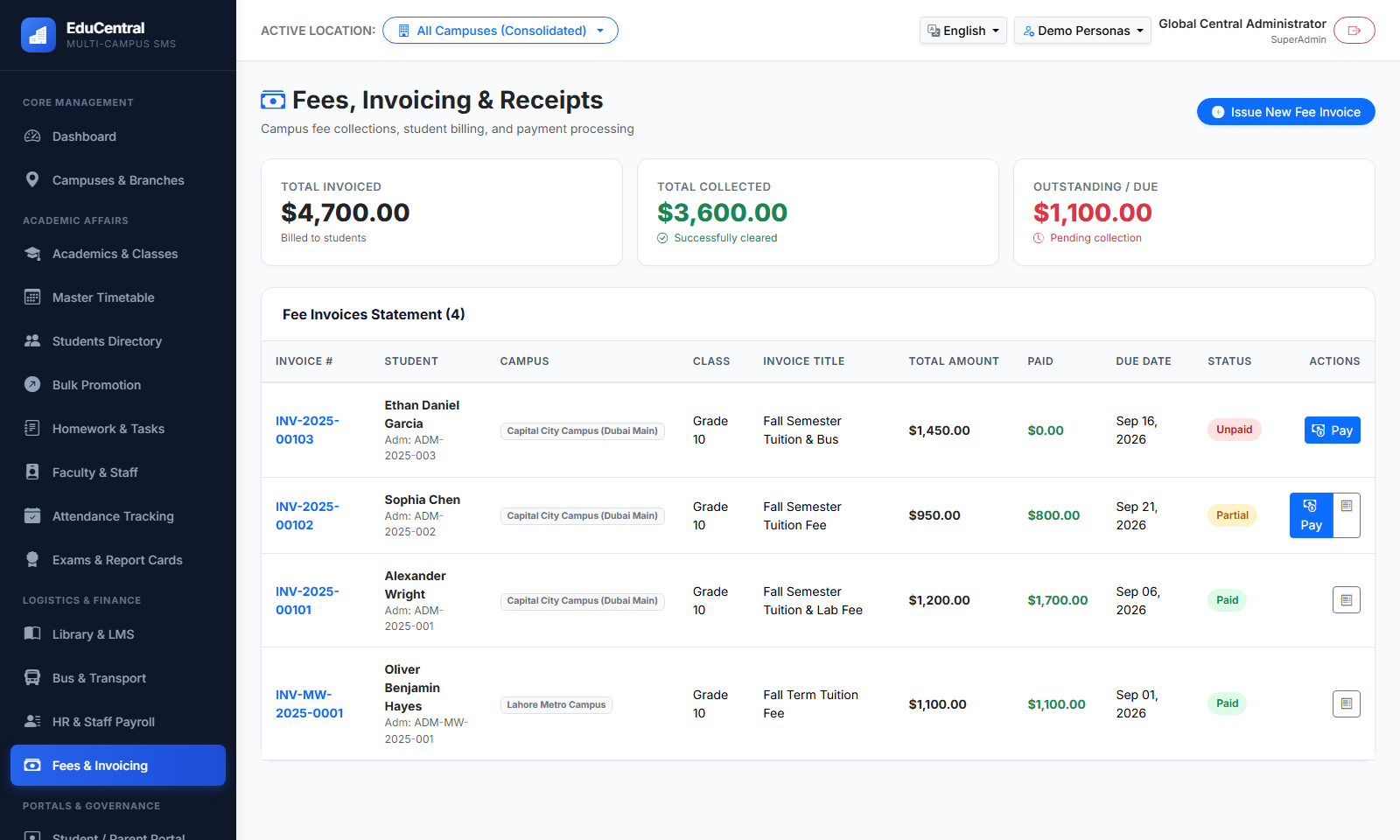Click the Total Collected $3,600.00 amount
The height and width of the screenshot is (840, 1400).
[722, 213]
